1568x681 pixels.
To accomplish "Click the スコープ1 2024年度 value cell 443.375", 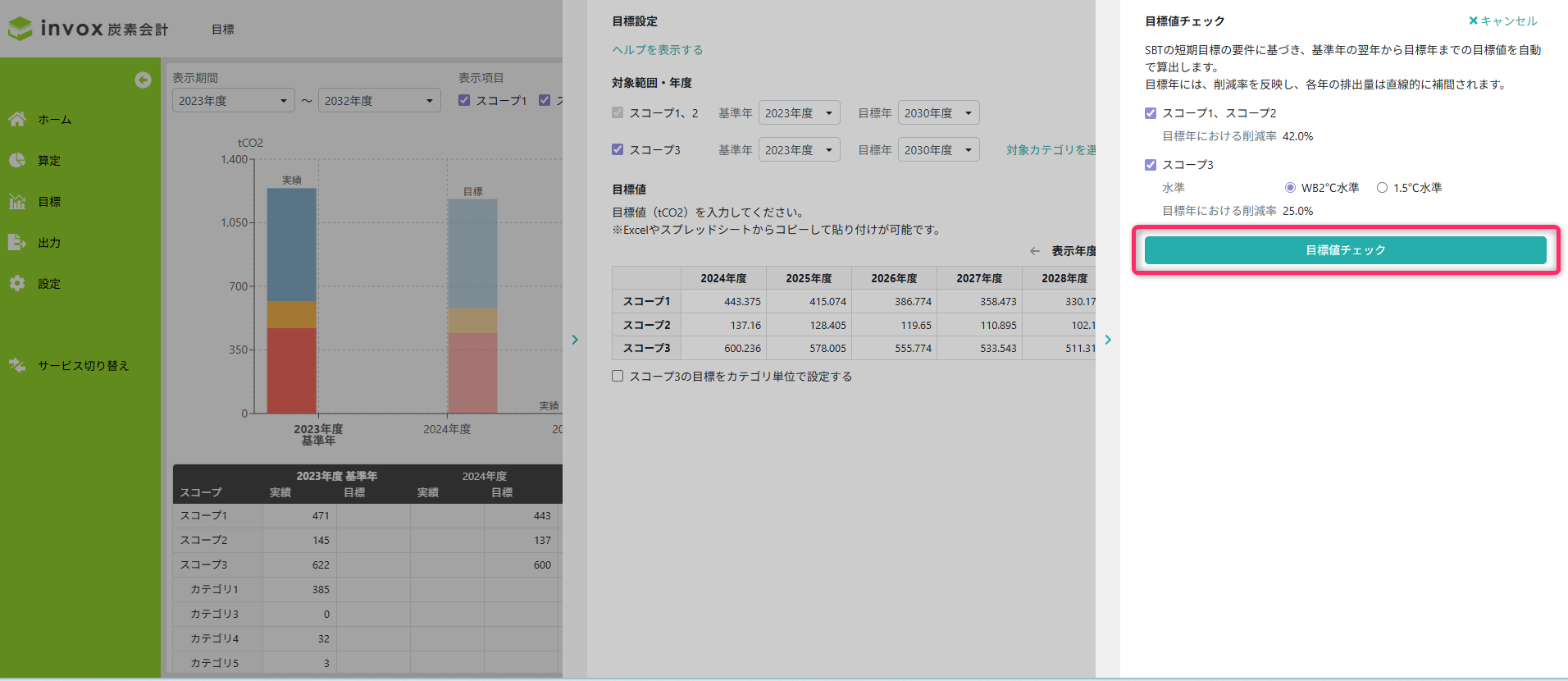I will coord(723,302).
